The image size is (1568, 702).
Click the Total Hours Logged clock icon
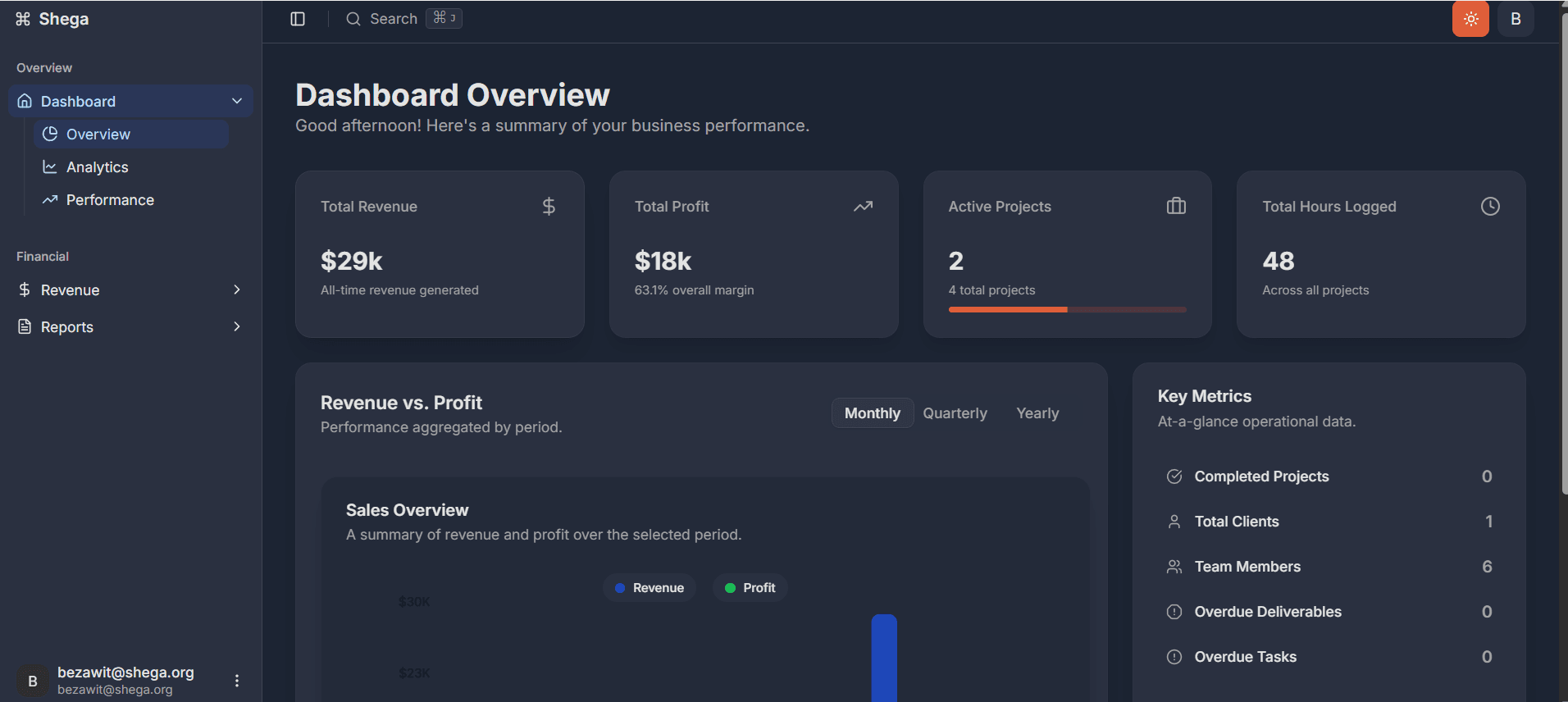click(x=1490, y=207)
